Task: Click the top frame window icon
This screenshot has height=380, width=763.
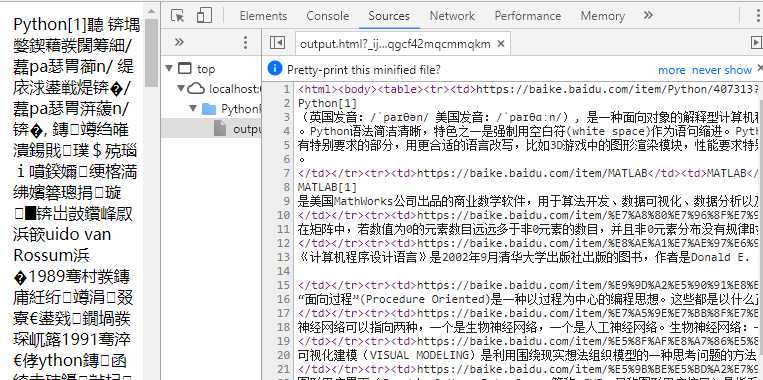Action: pyautogui.click(x=185, y=68)
